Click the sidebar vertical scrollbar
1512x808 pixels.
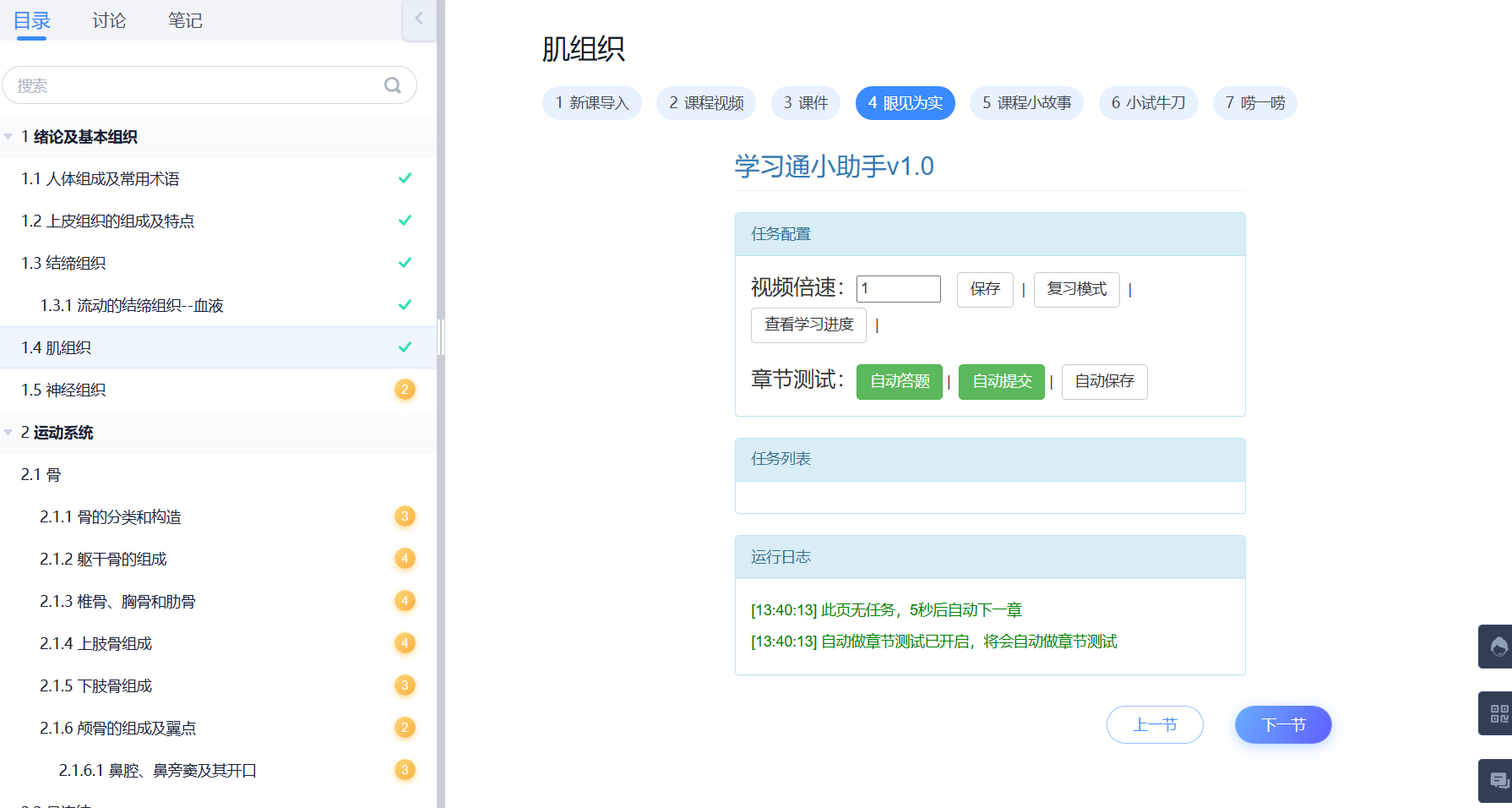click(x=440, y=338)
